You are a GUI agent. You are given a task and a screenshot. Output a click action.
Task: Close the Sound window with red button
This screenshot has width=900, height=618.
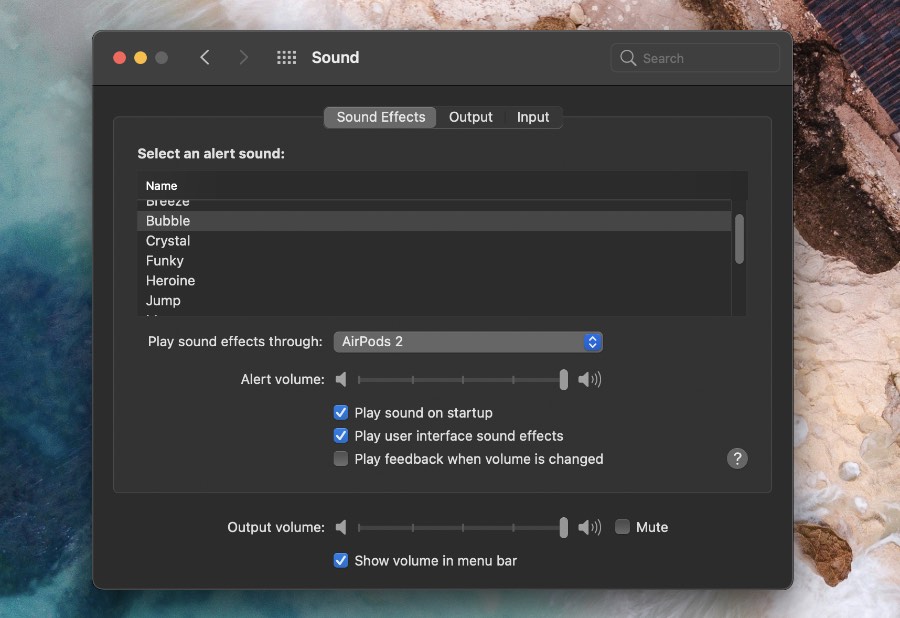(119, 57)
